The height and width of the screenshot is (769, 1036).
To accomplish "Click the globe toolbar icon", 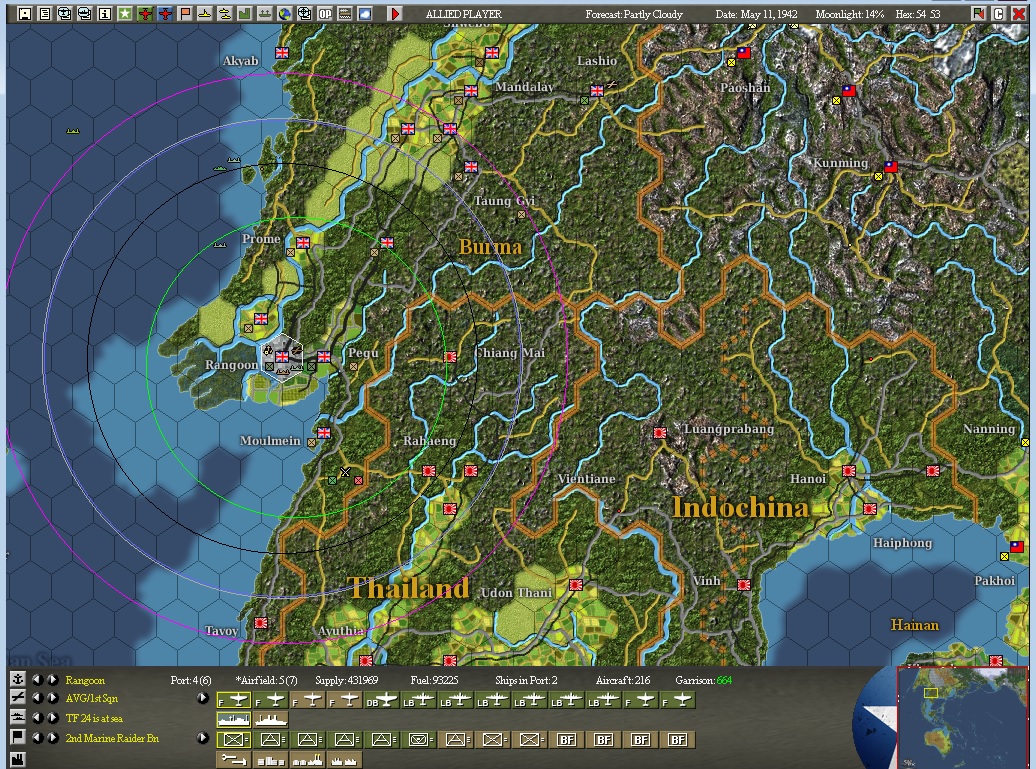I will coord(285,13).
